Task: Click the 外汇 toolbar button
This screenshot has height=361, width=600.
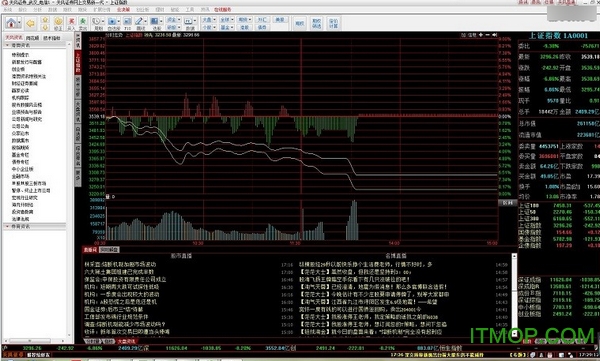Action: (x=262, y=20)
